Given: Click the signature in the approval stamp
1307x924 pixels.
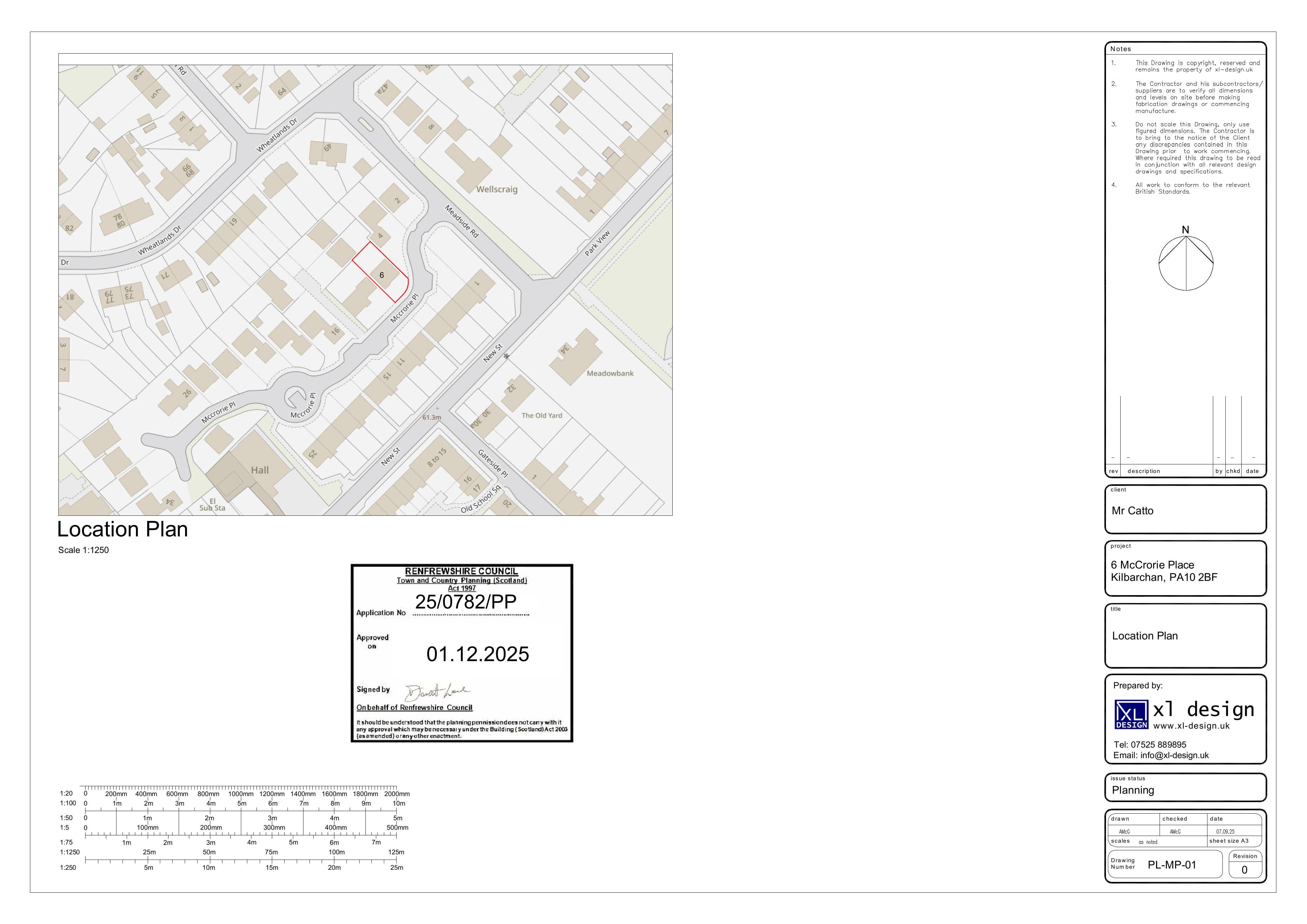Looking at the screenshot, I should tap(437, 692).
